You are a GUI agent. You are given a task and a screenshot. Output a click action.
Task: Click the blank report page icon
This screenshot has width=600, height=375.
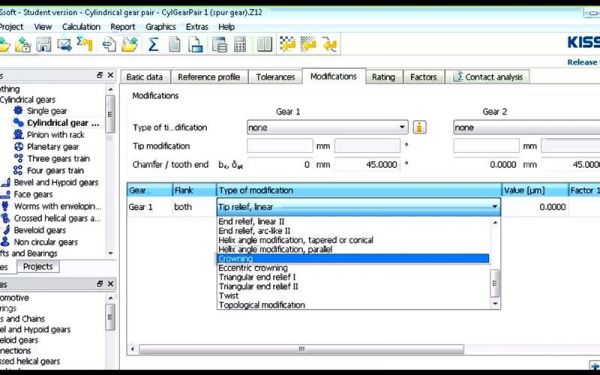pyautogui.click(x=174, y=45)
